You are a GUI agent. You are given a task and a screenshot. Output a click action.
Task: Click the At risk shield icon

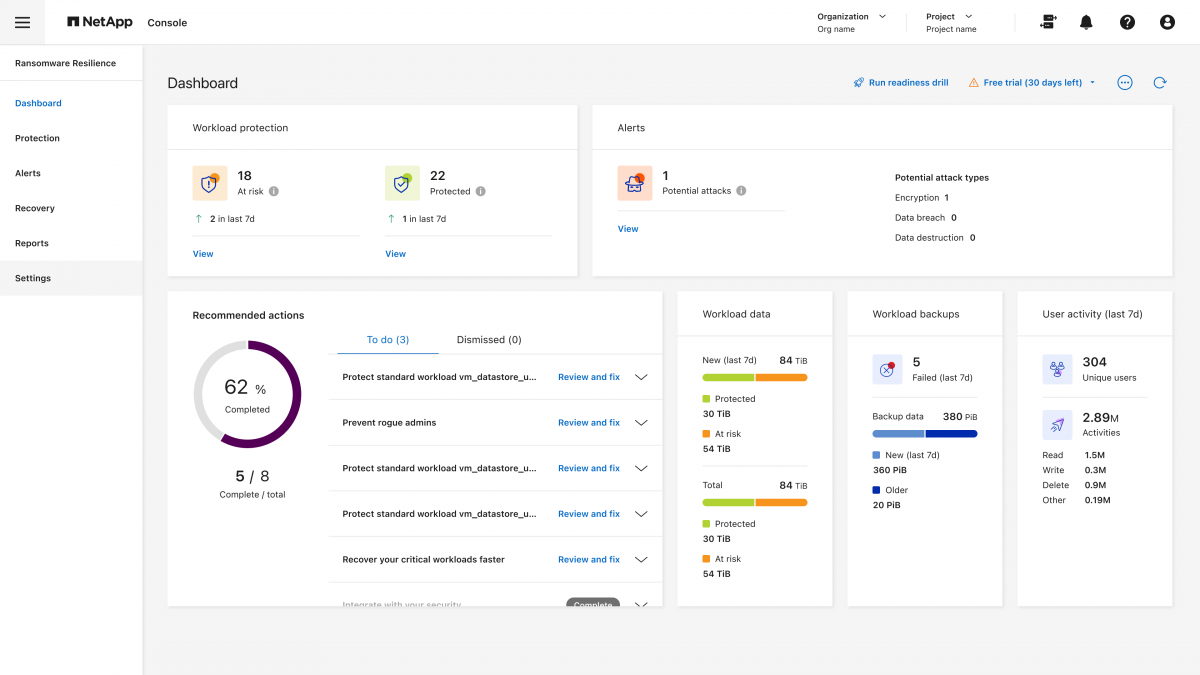(x=210, y=183)
